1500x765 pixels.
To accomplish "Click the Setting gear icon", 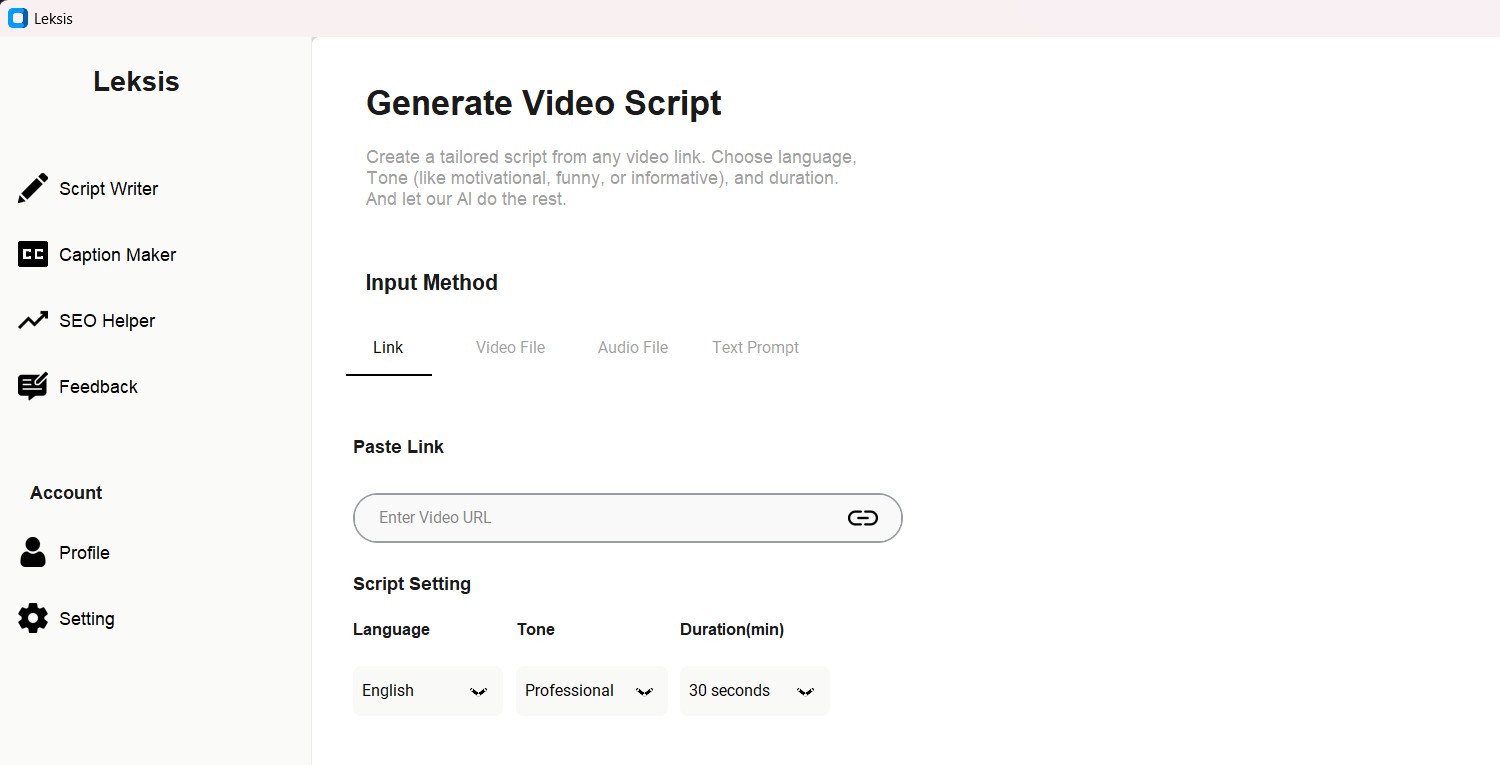I will click(33, 618).
